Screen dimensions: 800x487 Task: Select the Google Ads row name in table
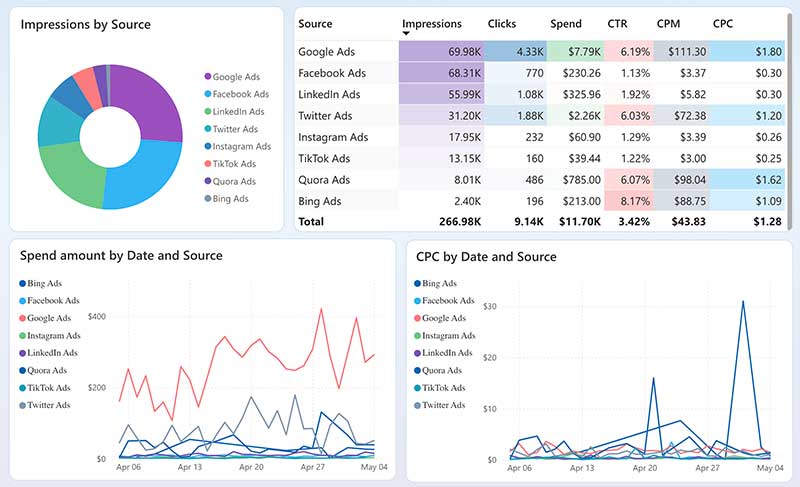[x=327, y=52]
